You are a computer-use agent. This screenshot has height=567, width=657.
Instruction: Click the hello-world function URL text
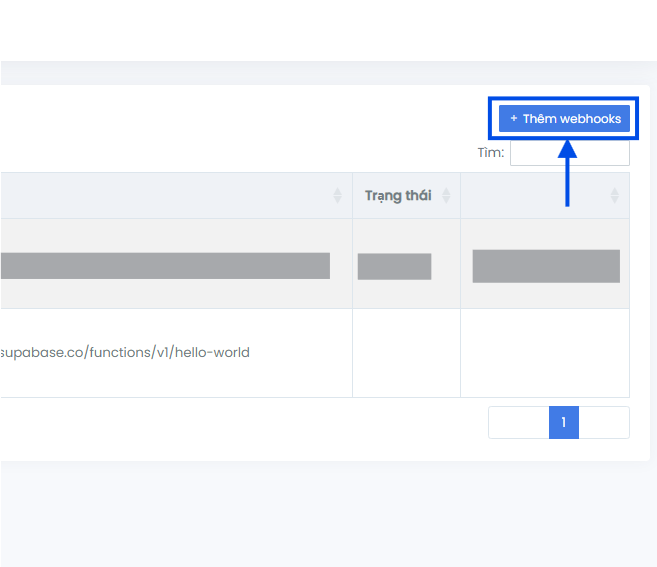(125, 352)
